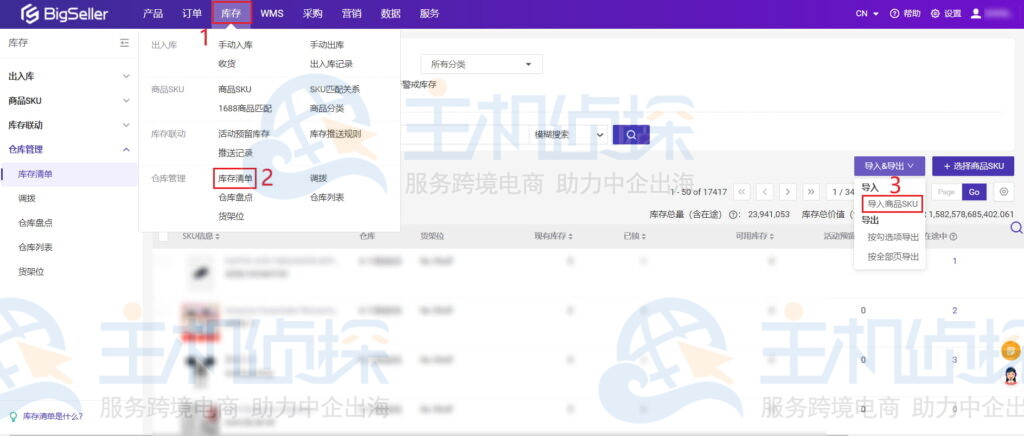Select SKU匹配关系 in the dropdown menu

(334, 89)
